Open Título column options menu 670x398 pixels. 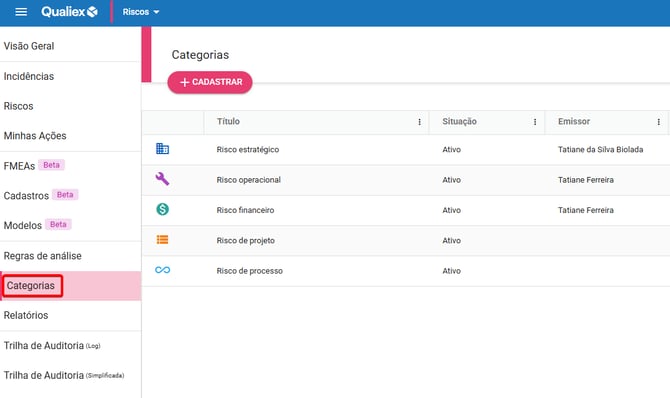(x=420, y=122)
